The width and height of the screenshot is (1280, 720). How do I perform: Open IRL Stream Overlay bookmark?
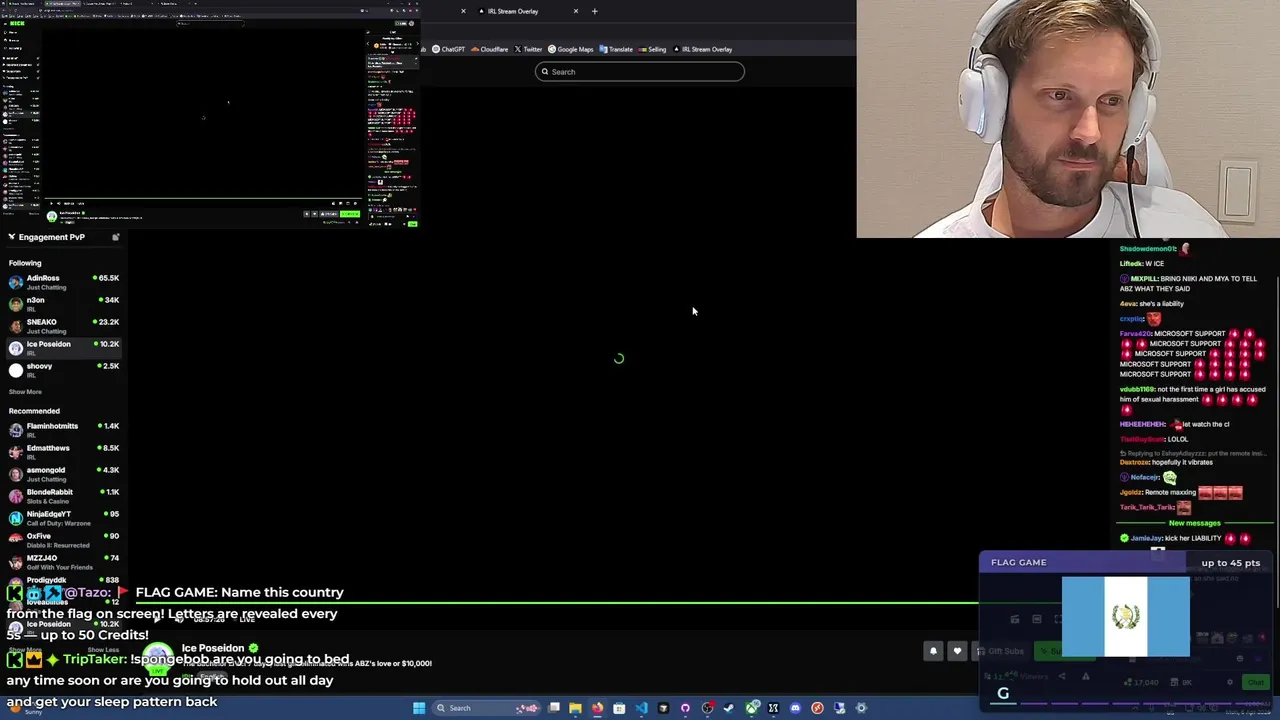pyautogui.click(x=703, y=49)
